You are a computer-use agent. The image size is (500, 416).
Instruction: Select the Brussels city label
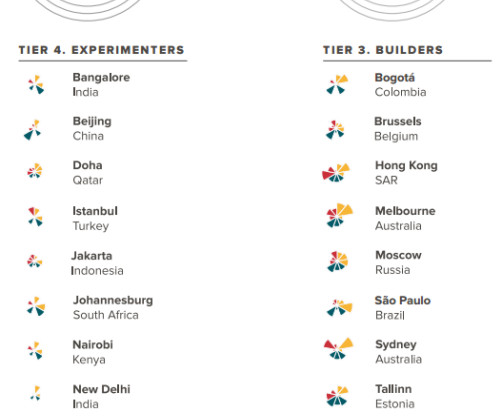coord(398,121)
